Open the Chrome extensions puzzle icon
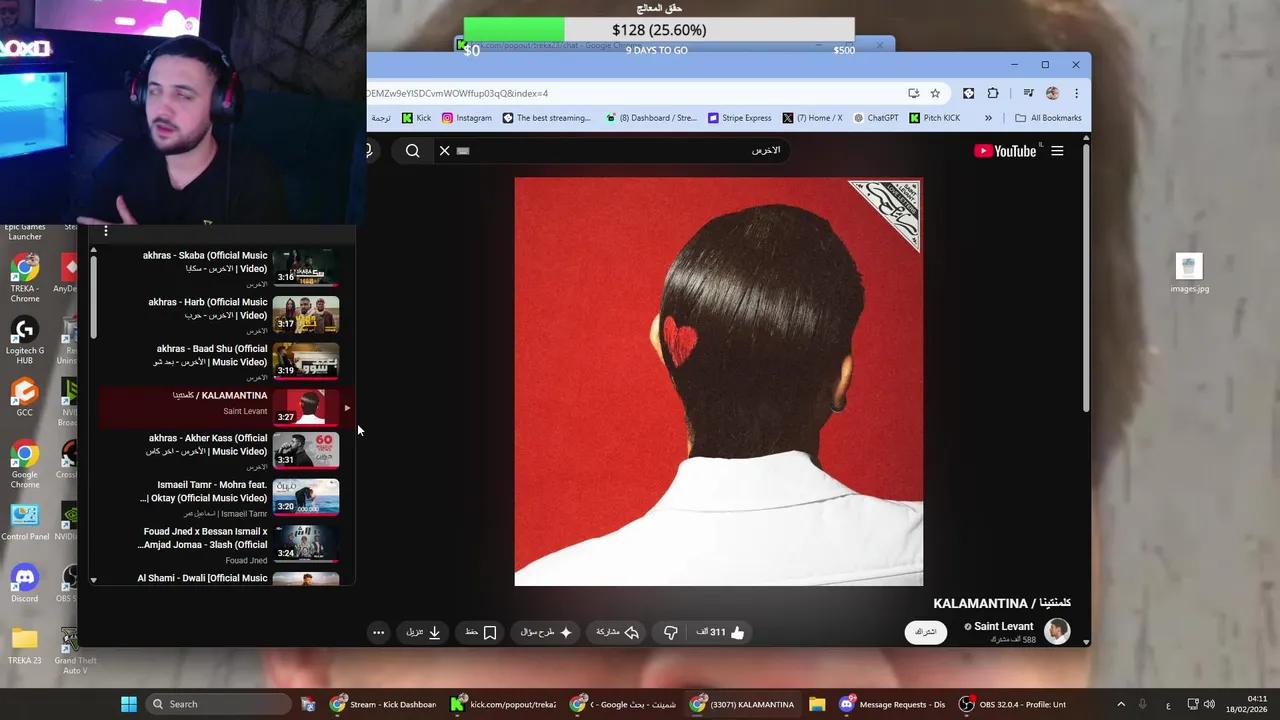This screenshot has height=720, width=1280. [993, 93]
